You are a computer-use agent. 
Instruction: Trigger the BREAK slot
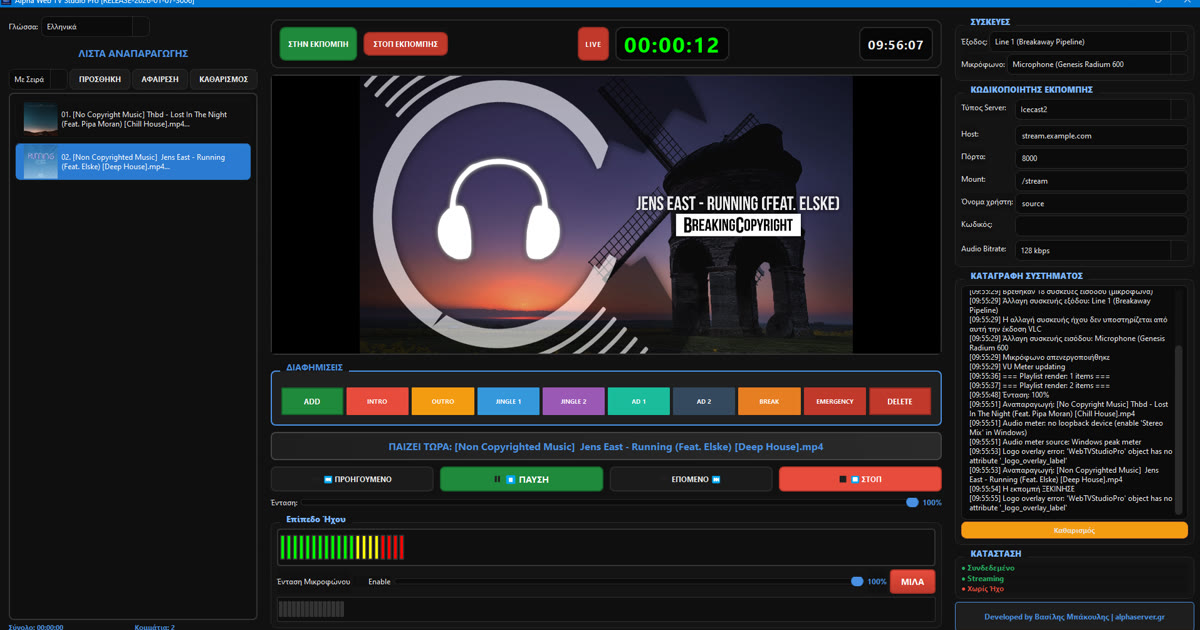pos(769,401)
